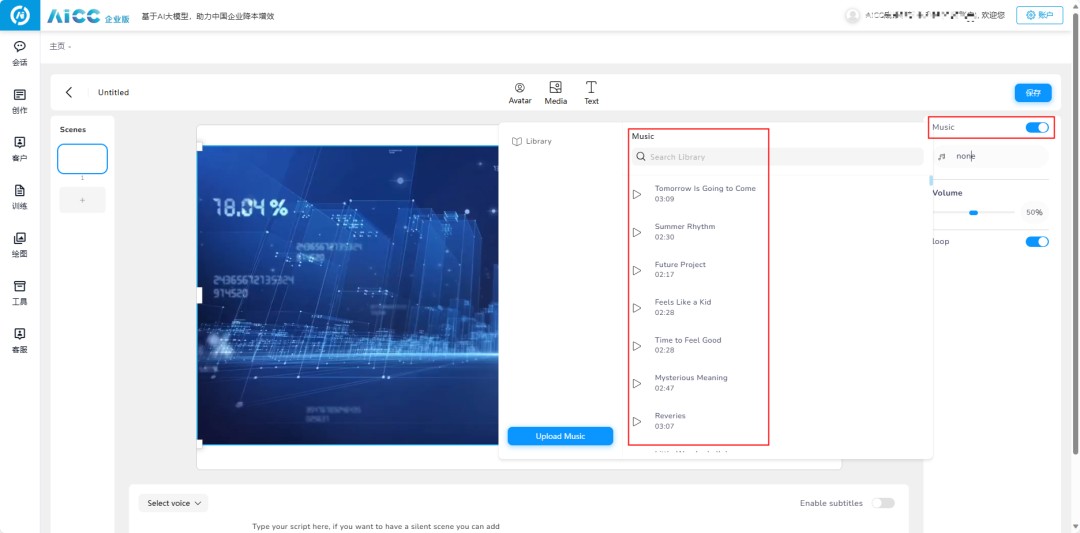
Task: Open the Media tool in the top toolbar
Action: point(555,92)
